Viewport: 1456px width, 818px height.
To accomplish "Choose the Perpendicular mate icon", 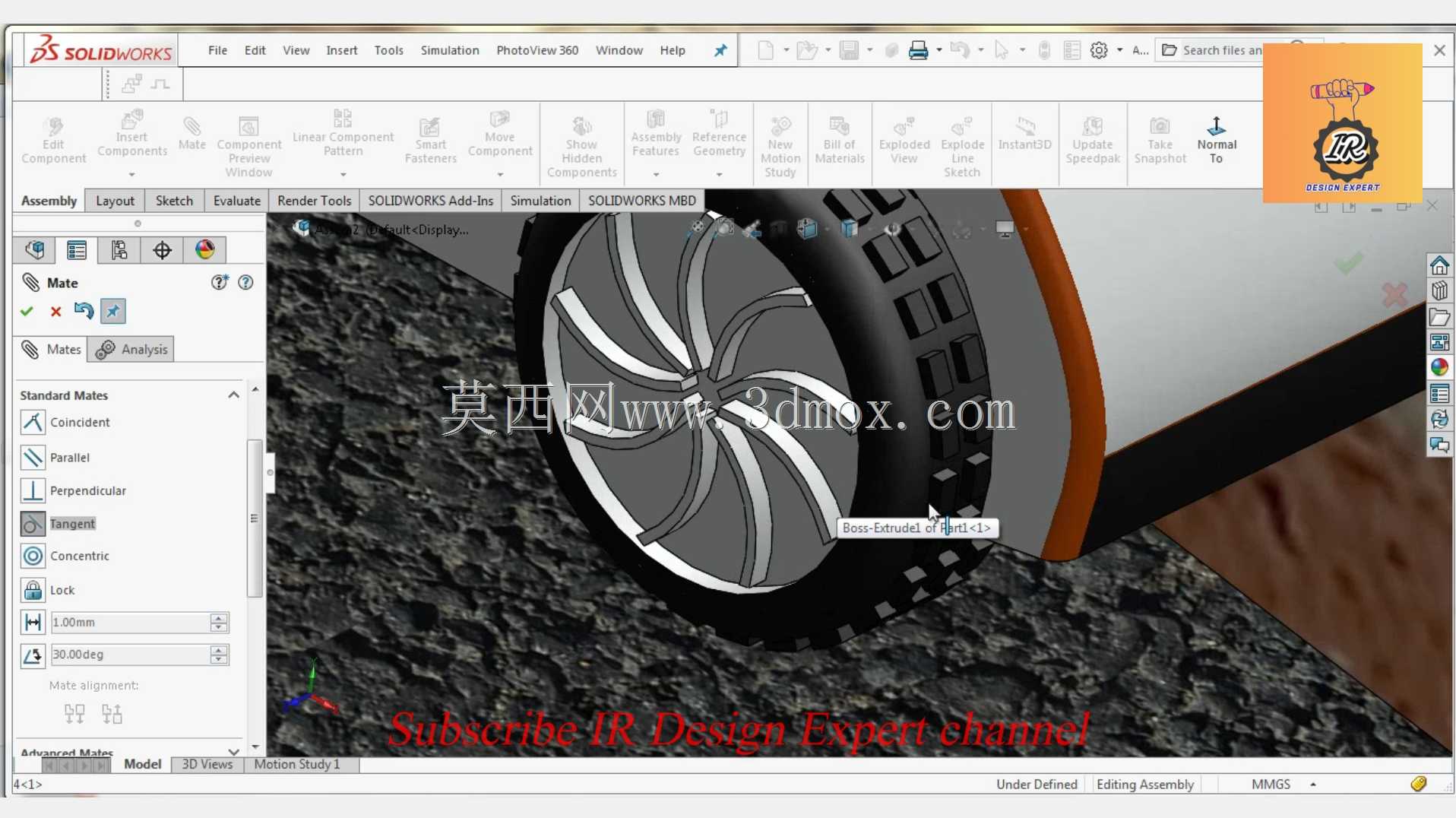I will (33, 490).
